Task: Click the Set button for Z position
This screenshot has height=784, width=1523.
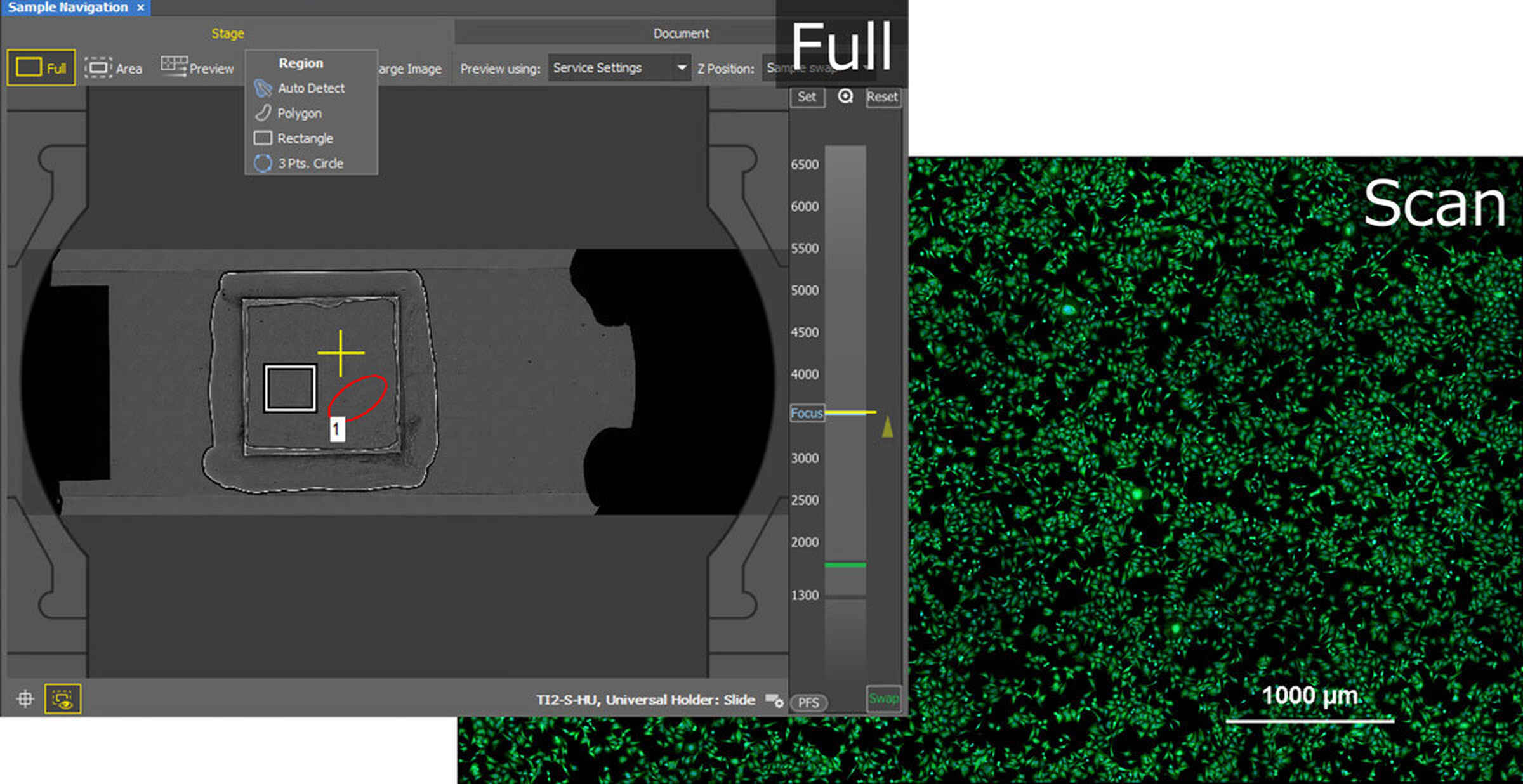Action: 807,97
